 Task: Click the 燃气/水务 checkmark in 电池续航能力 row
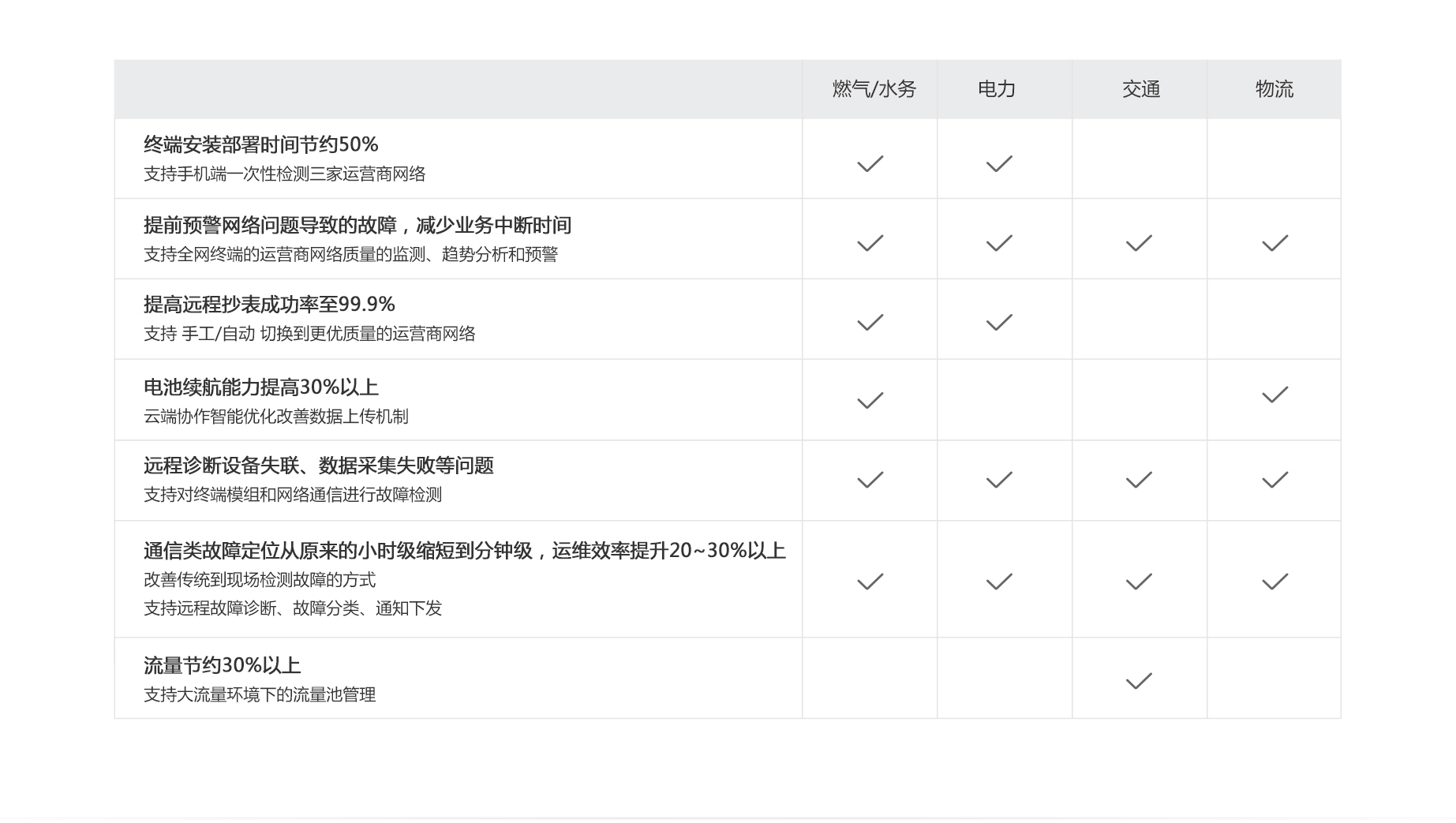(870, 401)
